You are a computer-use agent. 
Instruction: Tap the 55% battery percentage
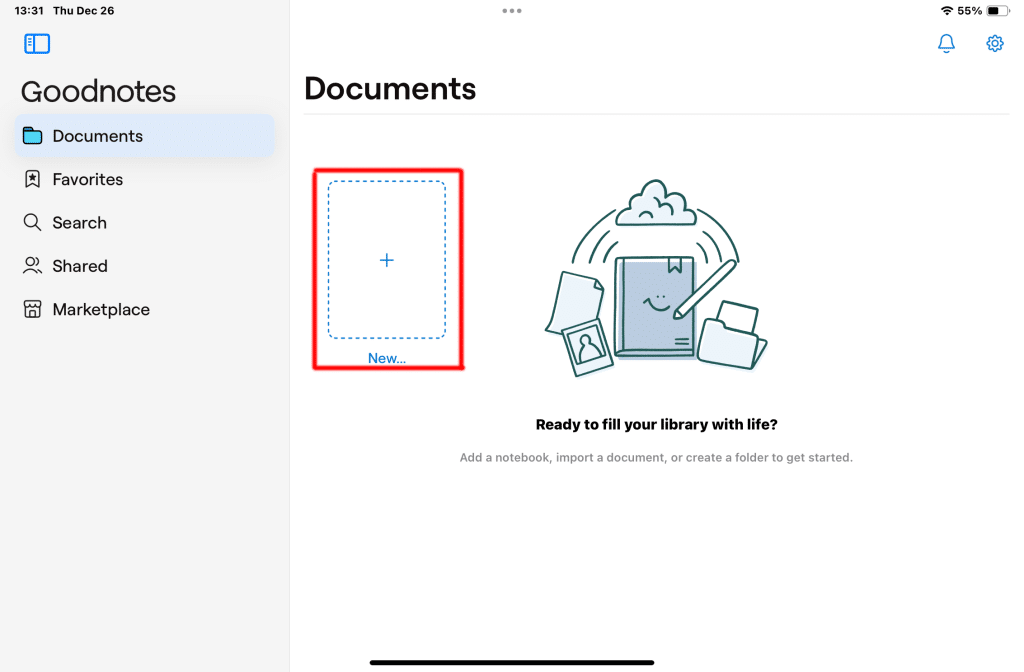970,10
